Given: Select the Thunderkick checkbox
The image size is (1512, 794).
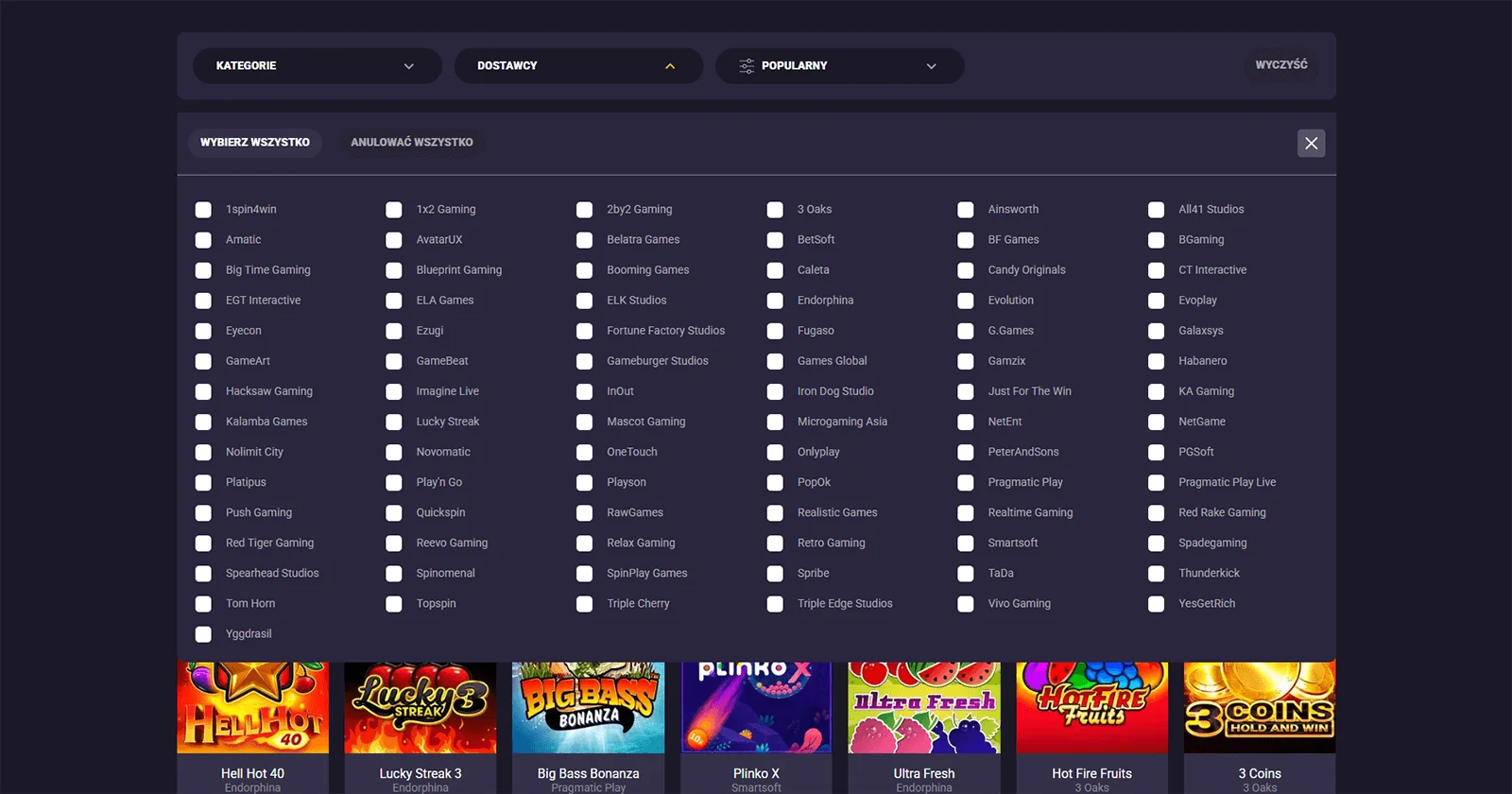Looking at the screenshot, I should [x=1156, y=574].
